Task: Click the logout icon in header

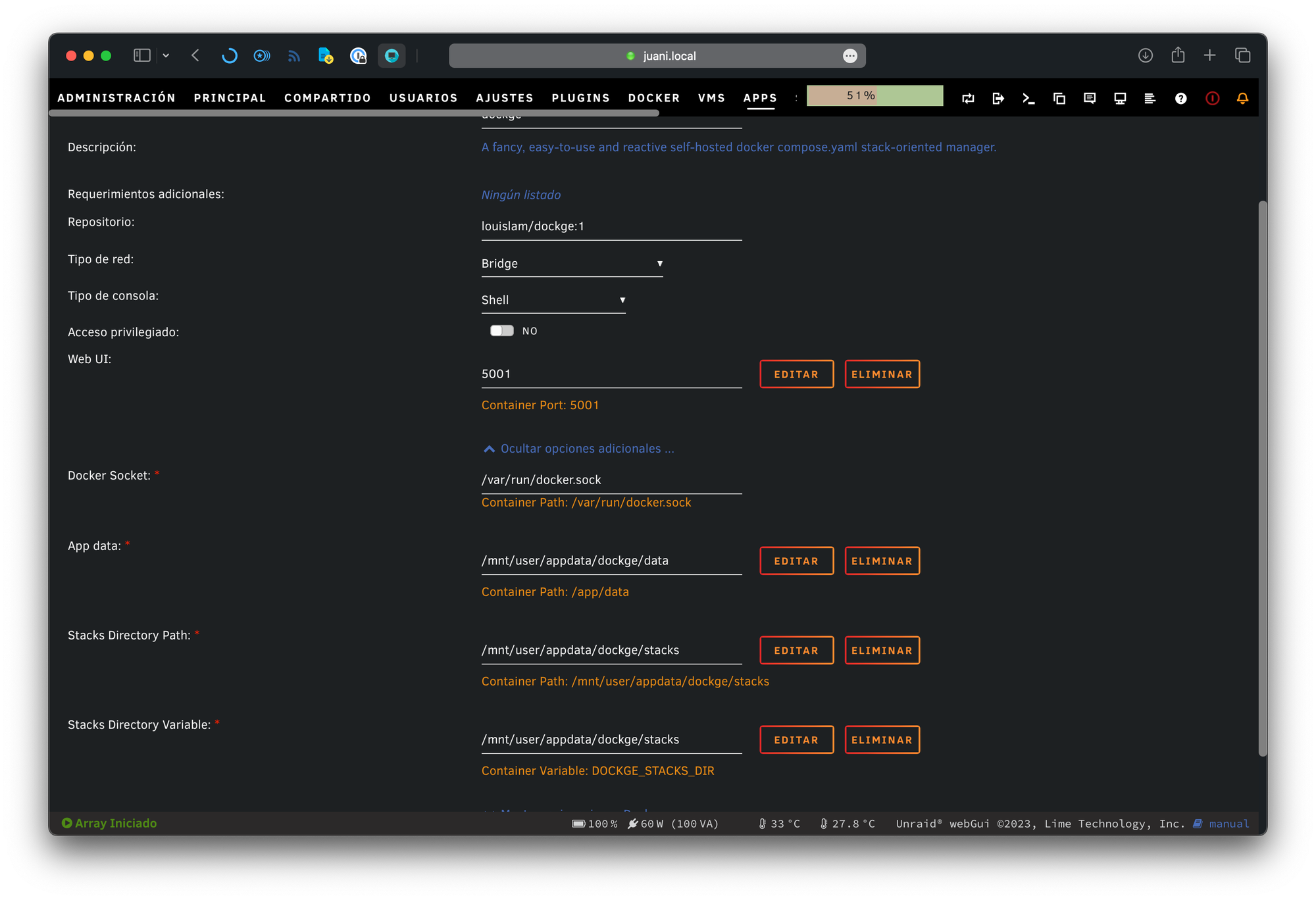Action: (x=998, y=99)
